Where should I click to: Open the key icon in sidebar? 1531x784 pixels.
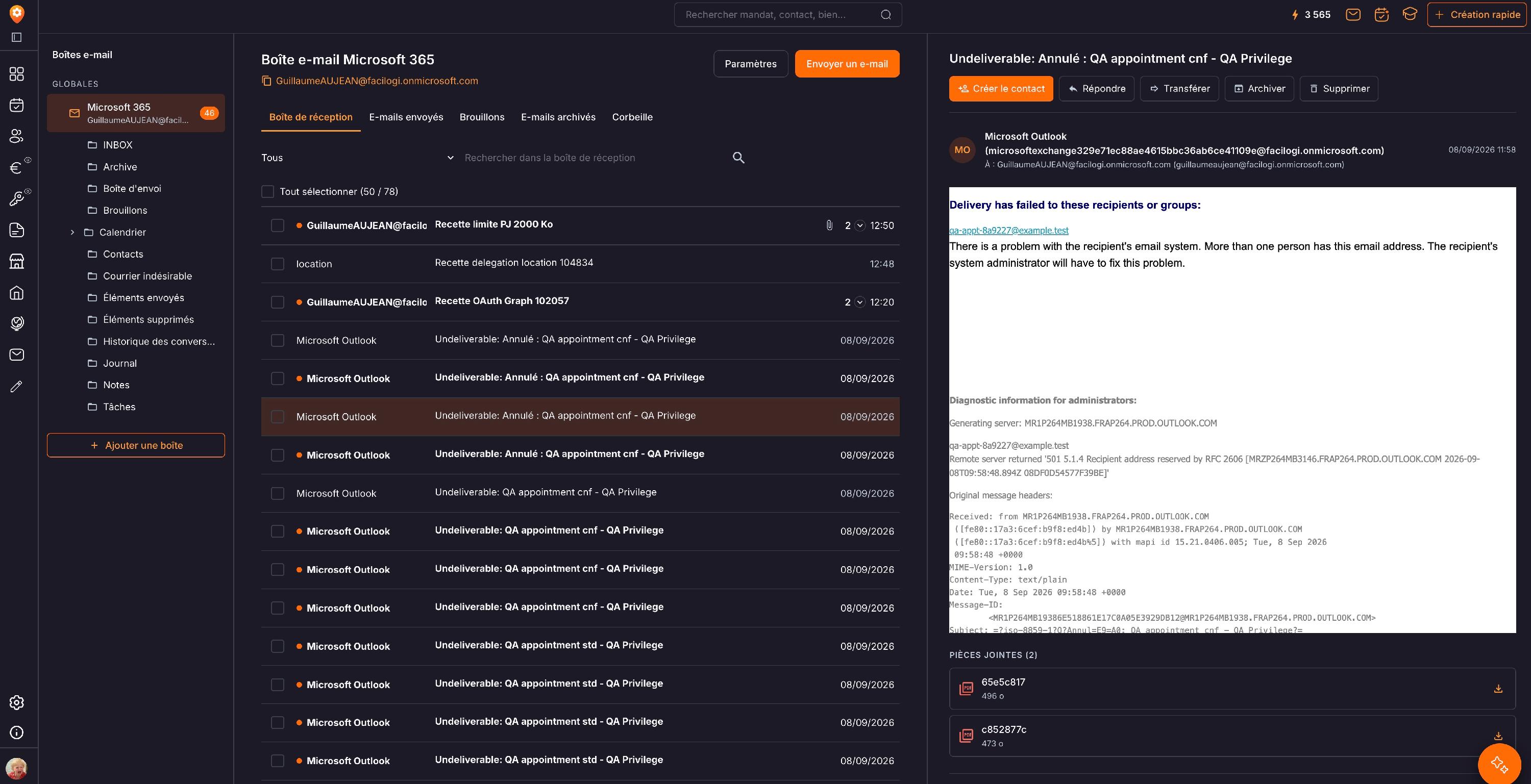[17, 198]
